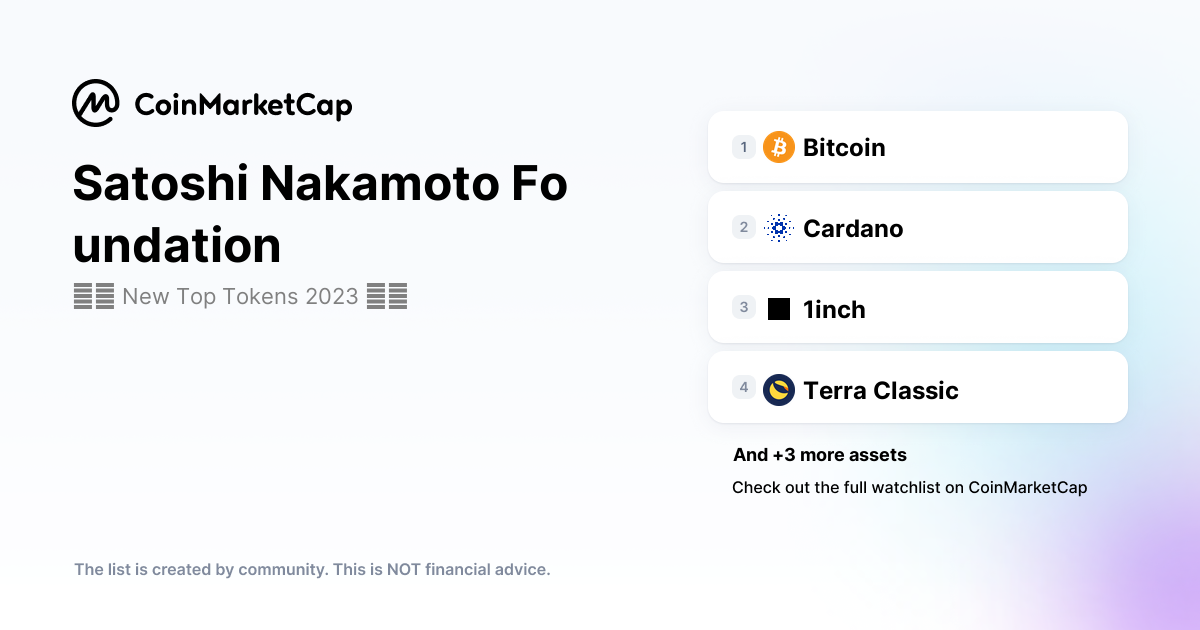This screenshot has height=630, width=1200.
Task: Select the 1inch asset name
Action: (834, 309)
